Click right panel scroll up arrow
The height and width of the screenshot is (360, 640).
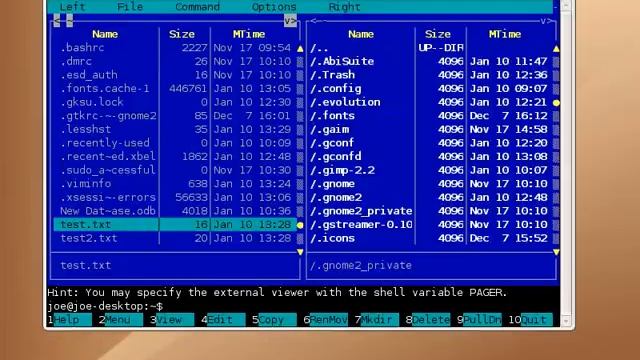(x=556, y=48)
